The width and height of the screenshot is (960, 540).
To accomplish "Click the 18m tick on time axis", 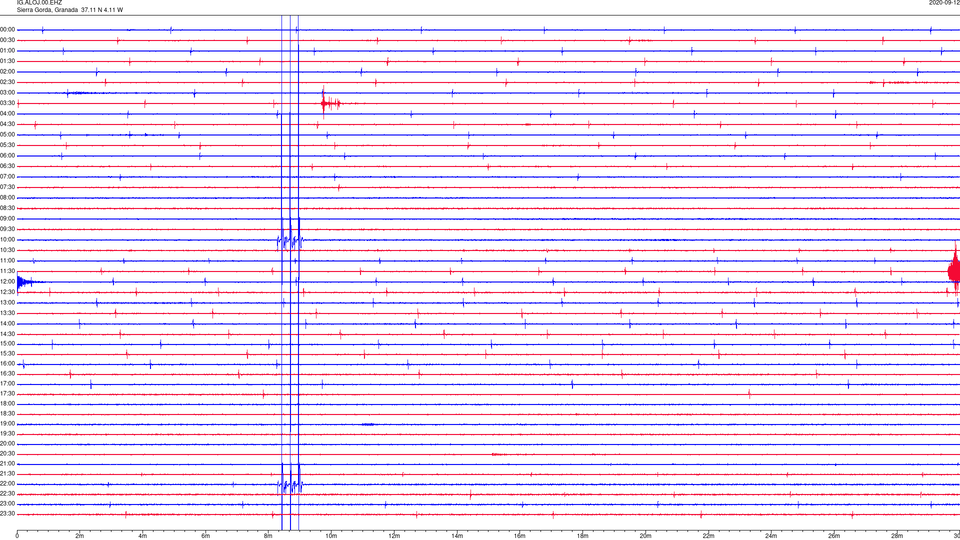I will (x=582, y=536).
